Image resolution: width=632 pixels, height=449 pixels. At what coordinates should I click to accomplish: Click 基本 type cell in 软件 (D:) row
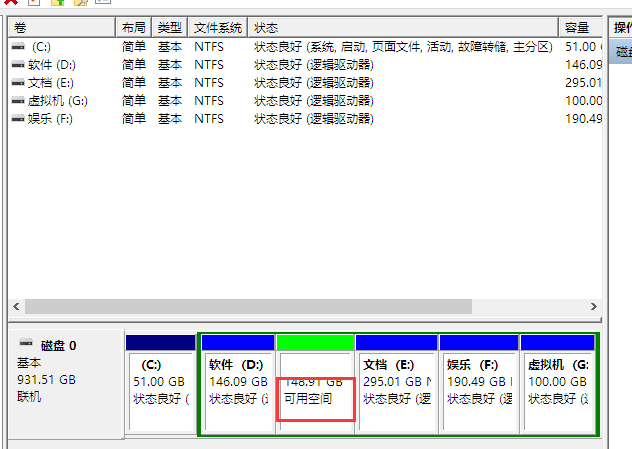pyautogui.click(x=170, y=64)
